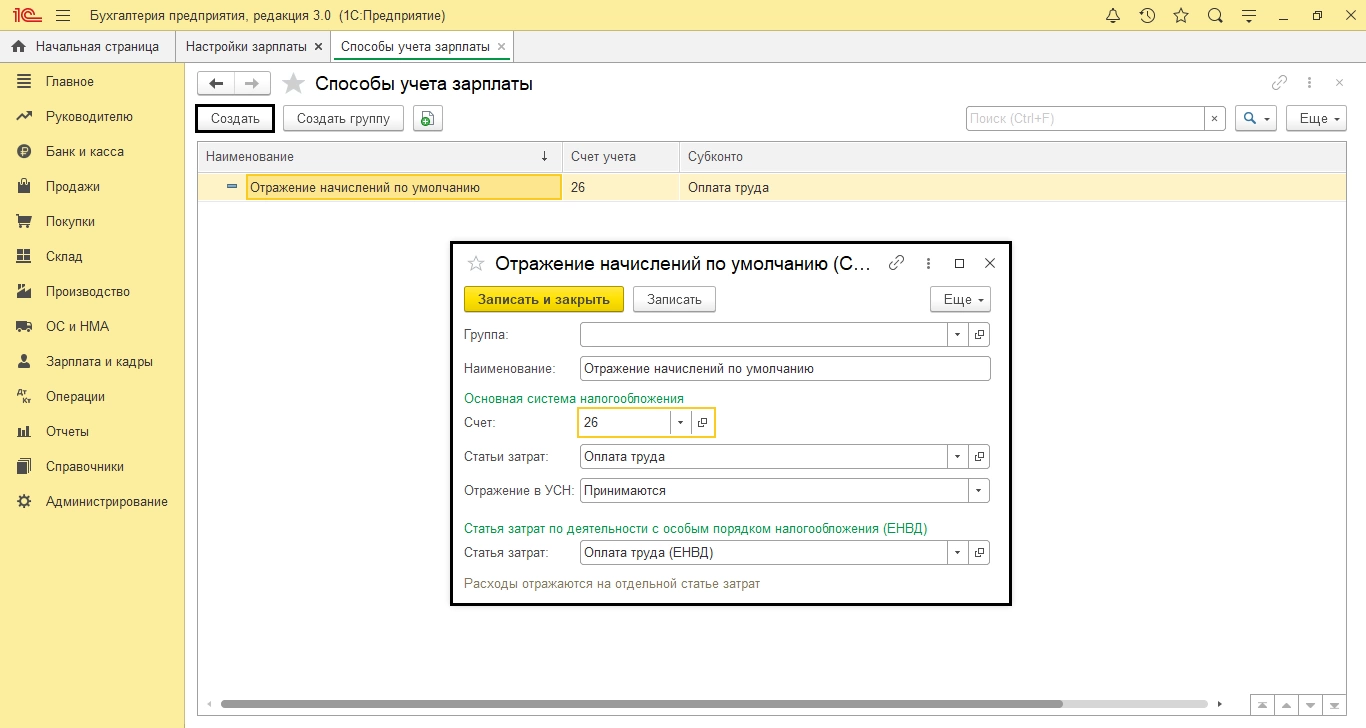Click the notifications bell icon

pos(1113,16)
